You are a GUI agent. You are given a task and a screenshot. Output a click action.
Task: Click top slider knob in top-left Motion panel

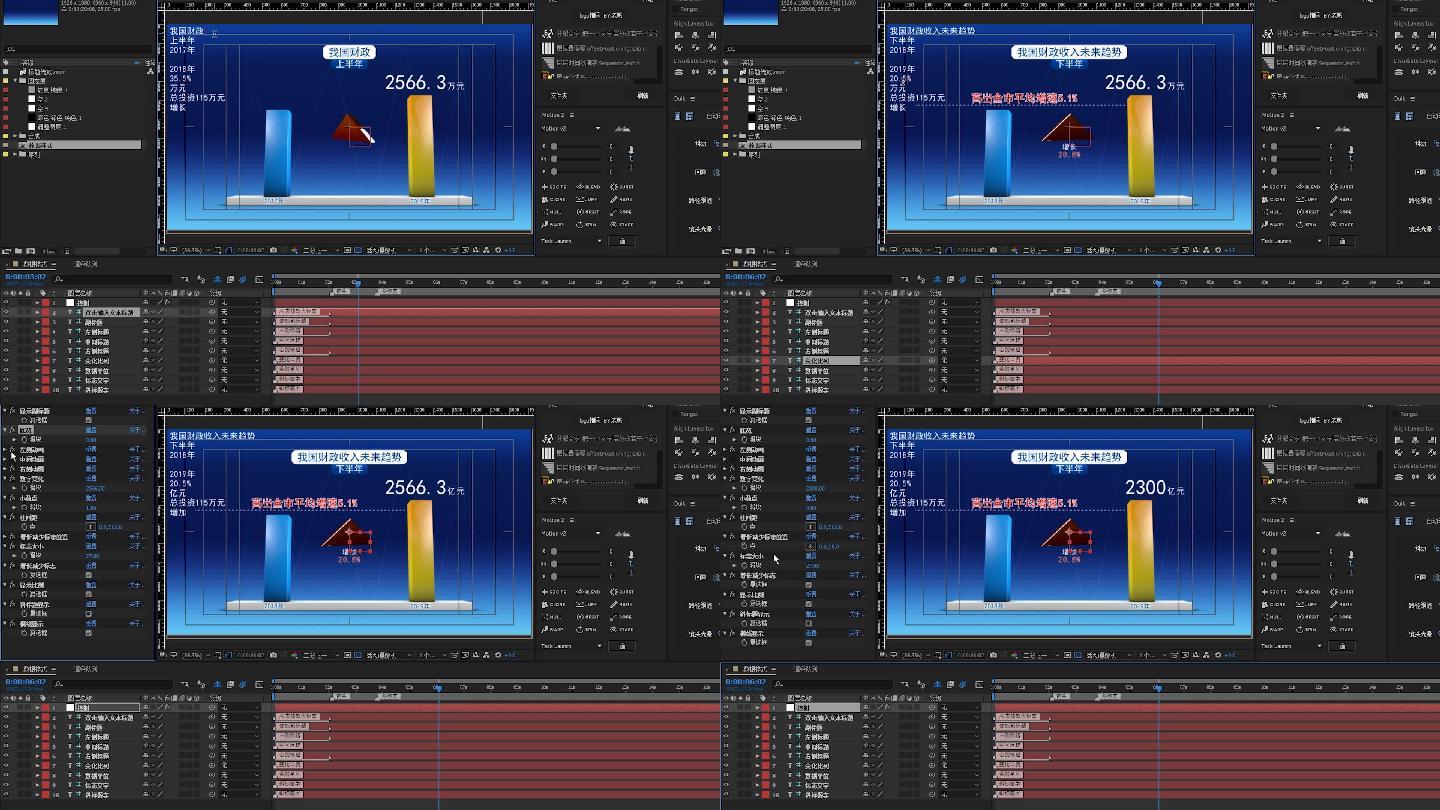coord(554,146)
